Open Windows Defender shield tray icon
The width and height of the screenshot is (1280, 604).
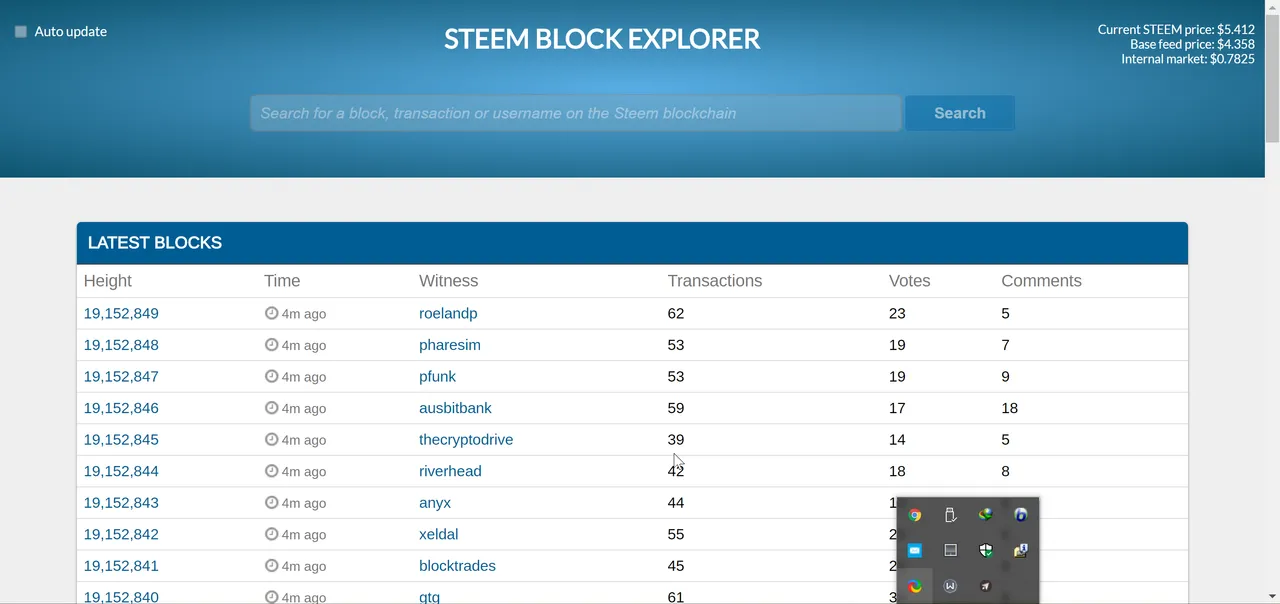click(x=985, y=551)
